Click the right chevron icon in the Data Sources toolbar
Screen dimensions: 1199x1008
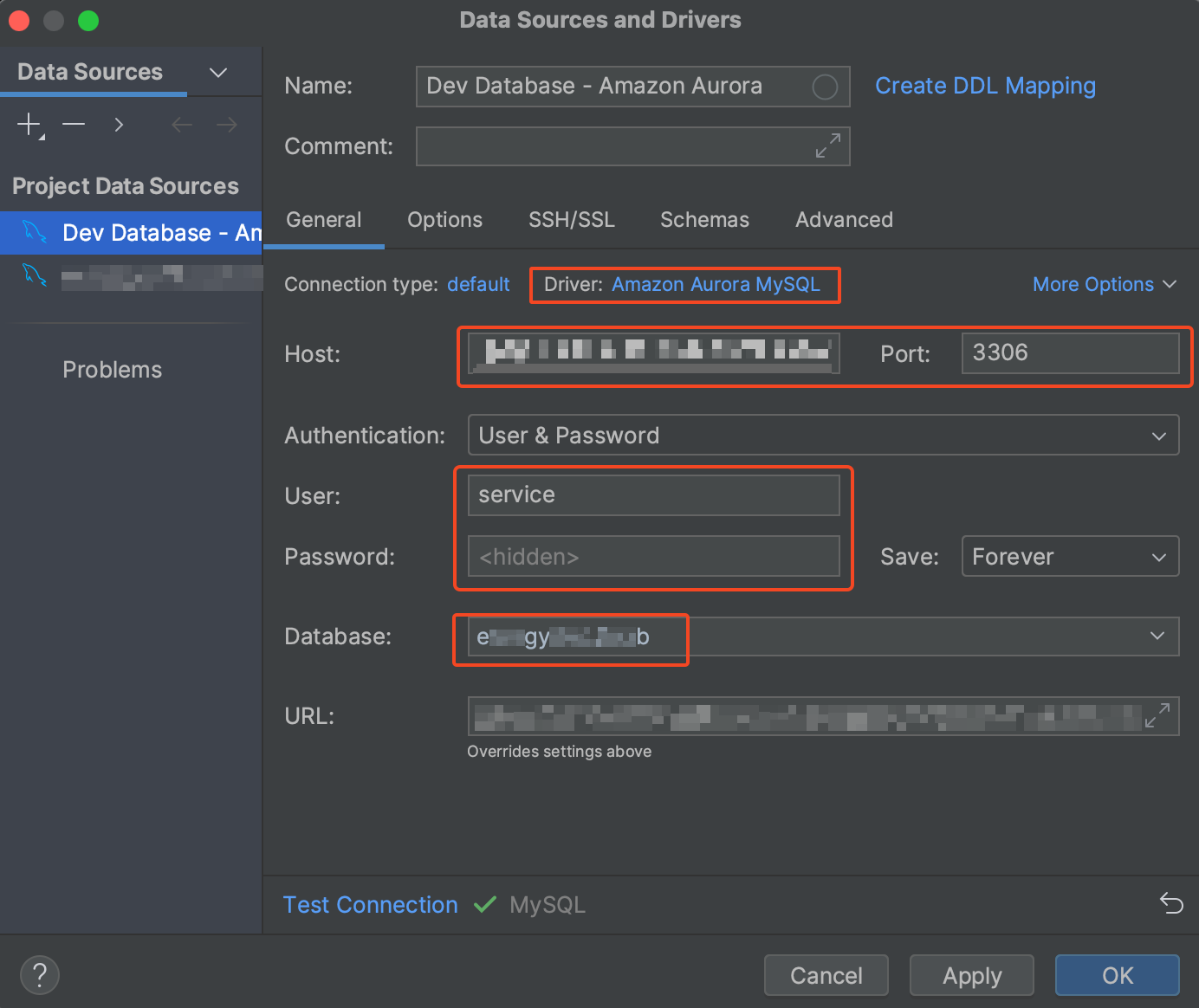119,125
